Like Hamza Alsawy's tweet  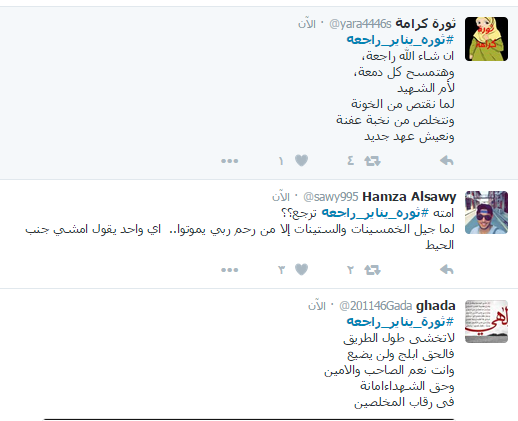[x=301, y=269]
